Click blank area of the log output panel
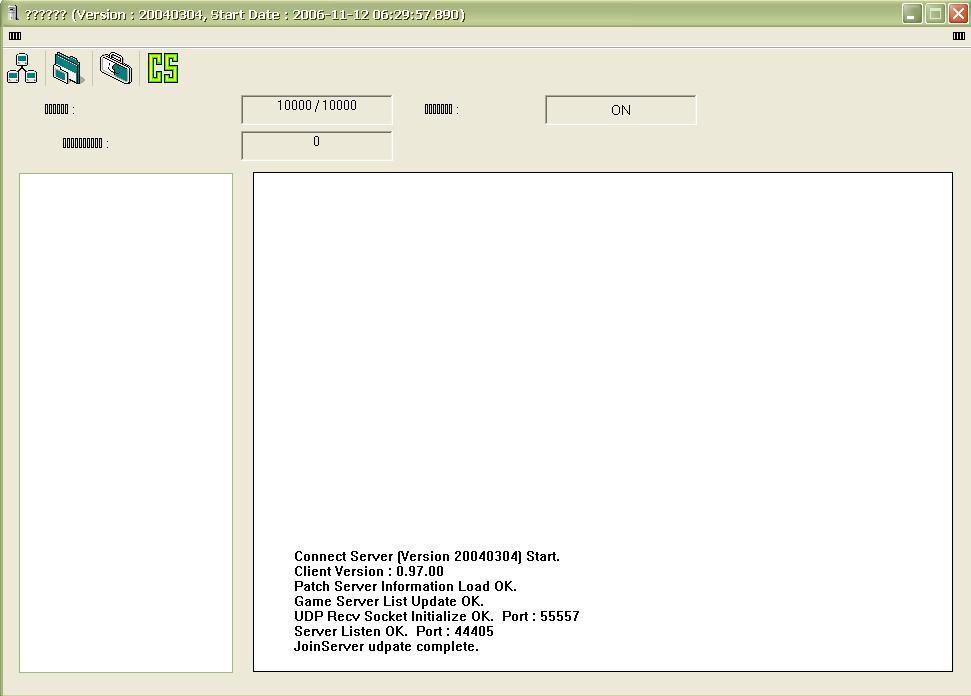This screenshot has width=971, height=696. [602, 350]
